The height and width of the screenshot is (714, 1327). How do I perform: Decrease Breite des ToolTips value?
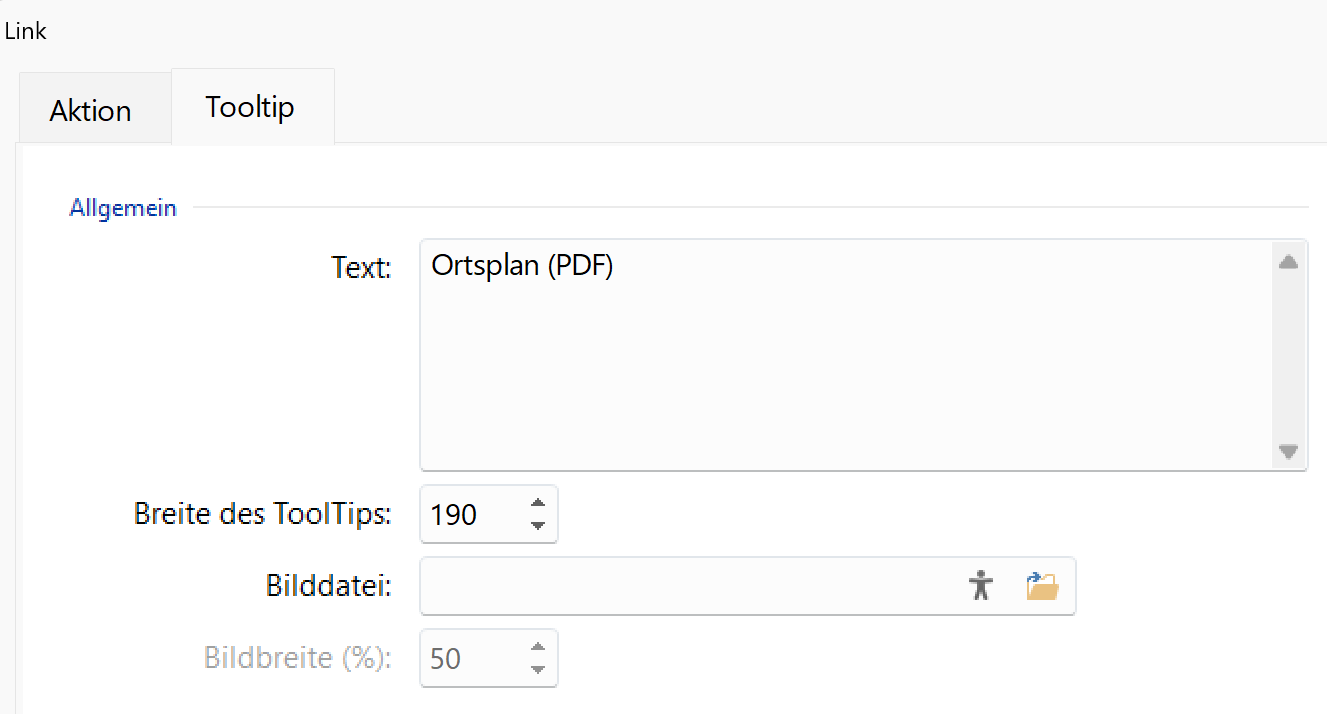click(538, 526)
